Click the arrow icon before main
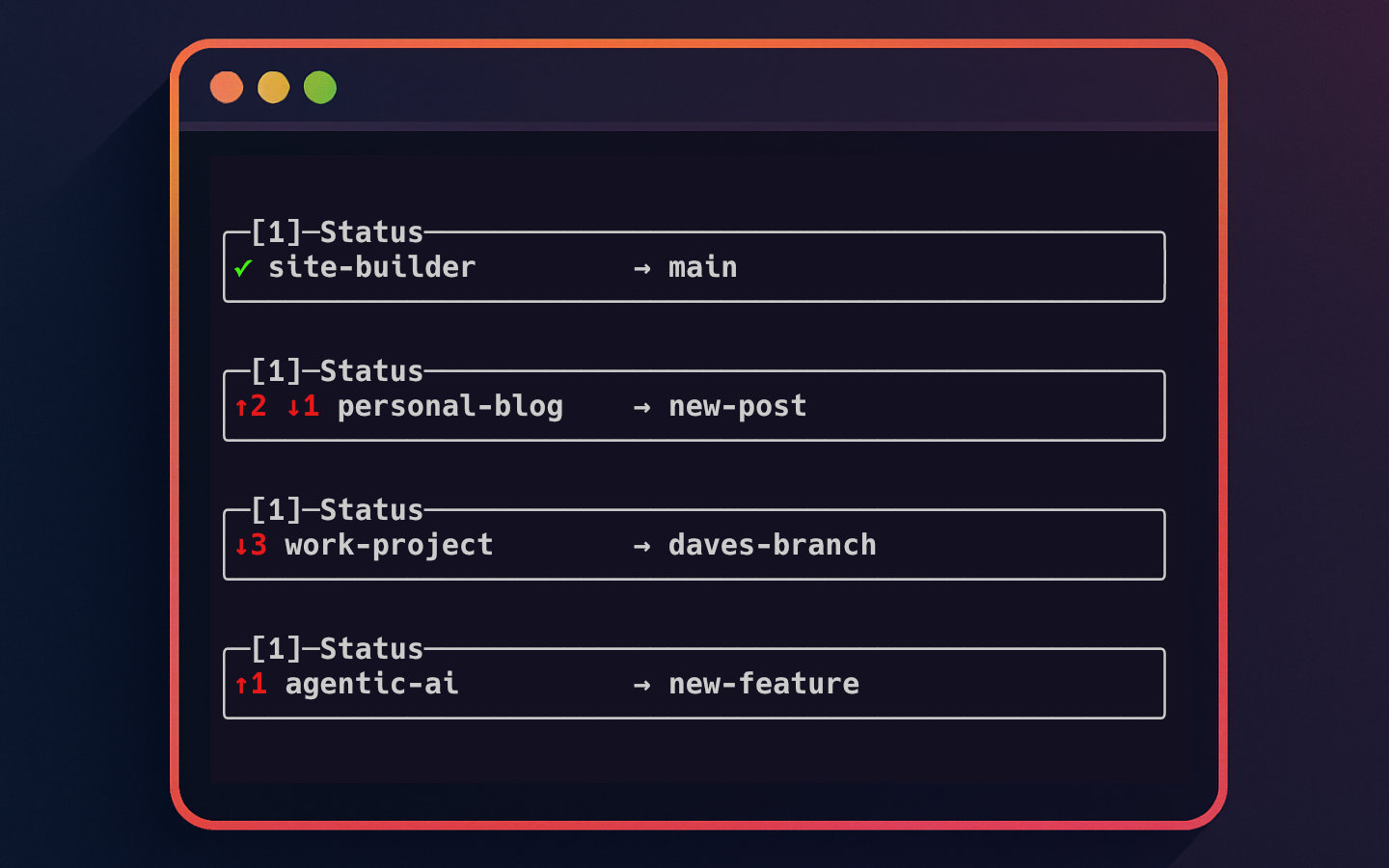Image resolution: width=1389 pixels, height=868 pixels. [641, 267]
